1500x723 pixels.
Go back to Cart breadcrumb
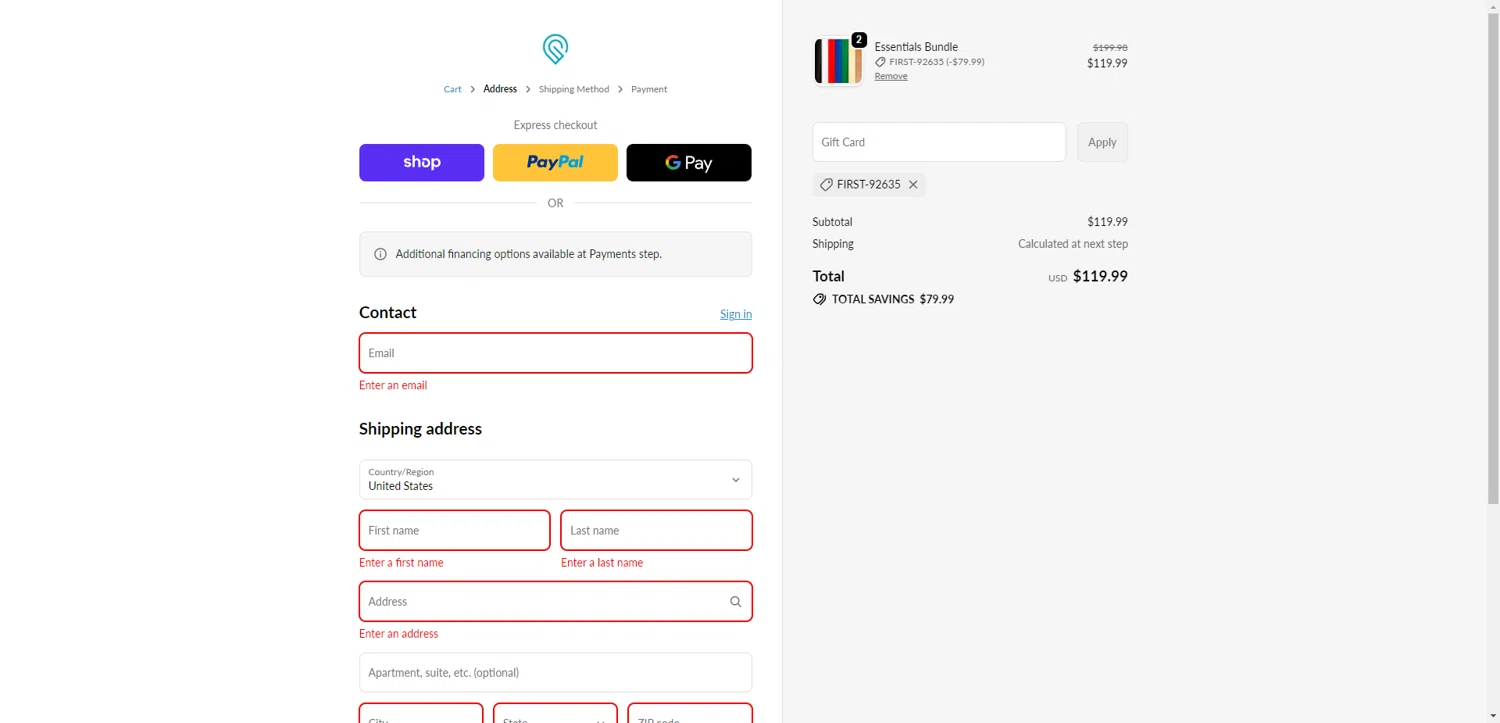pyautogui.click(x=452, y=89)
